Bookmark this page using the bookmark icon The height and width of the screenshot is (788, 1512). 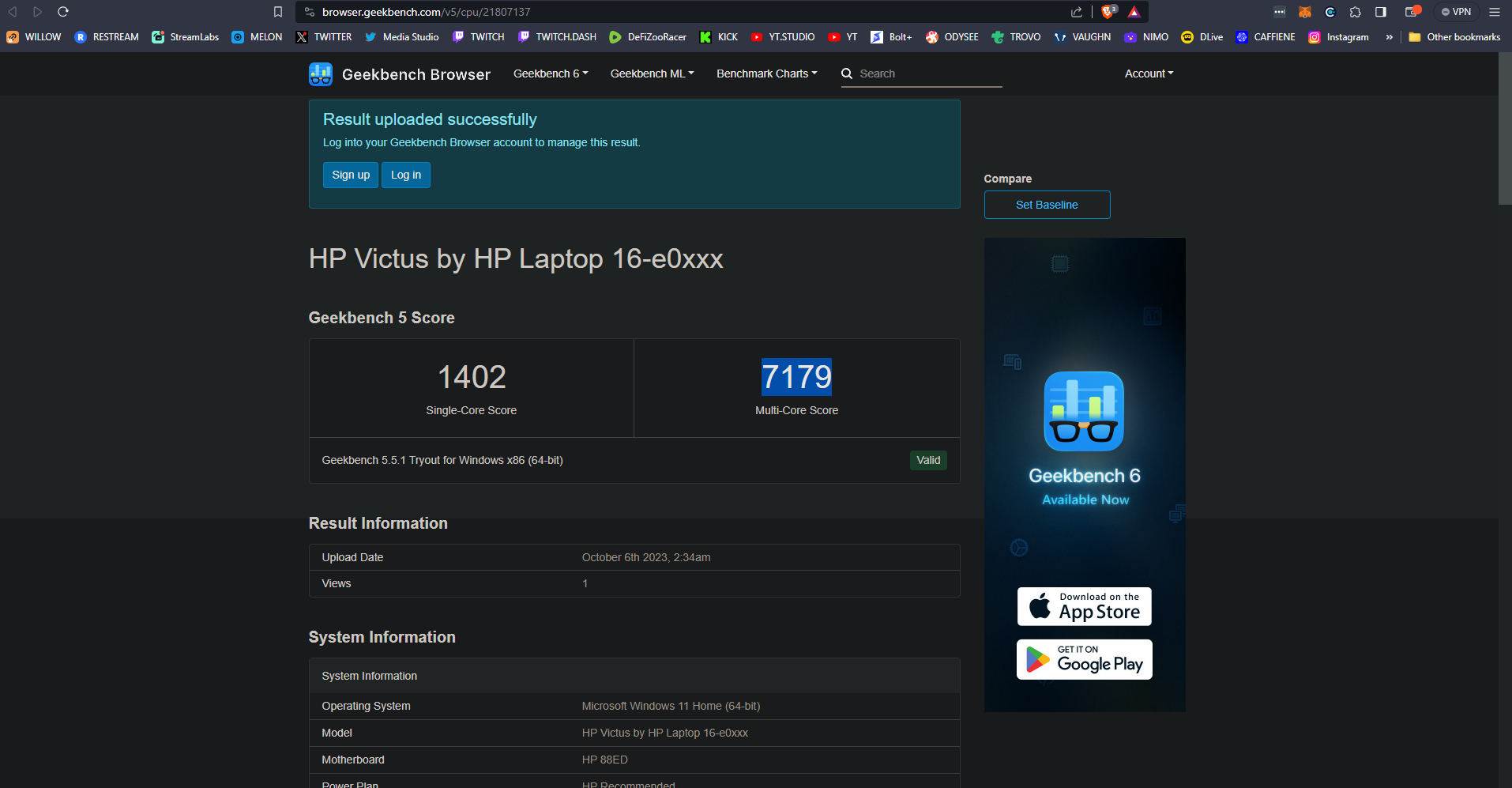click(278, 12)
